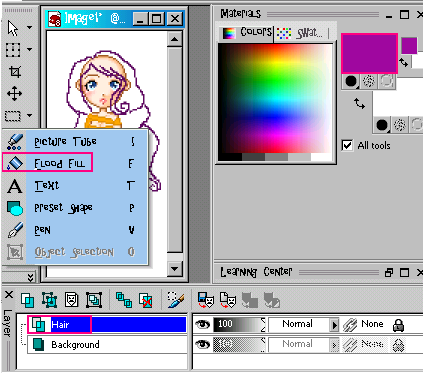Hide the Hair layer with eye icon

(202, 324)
